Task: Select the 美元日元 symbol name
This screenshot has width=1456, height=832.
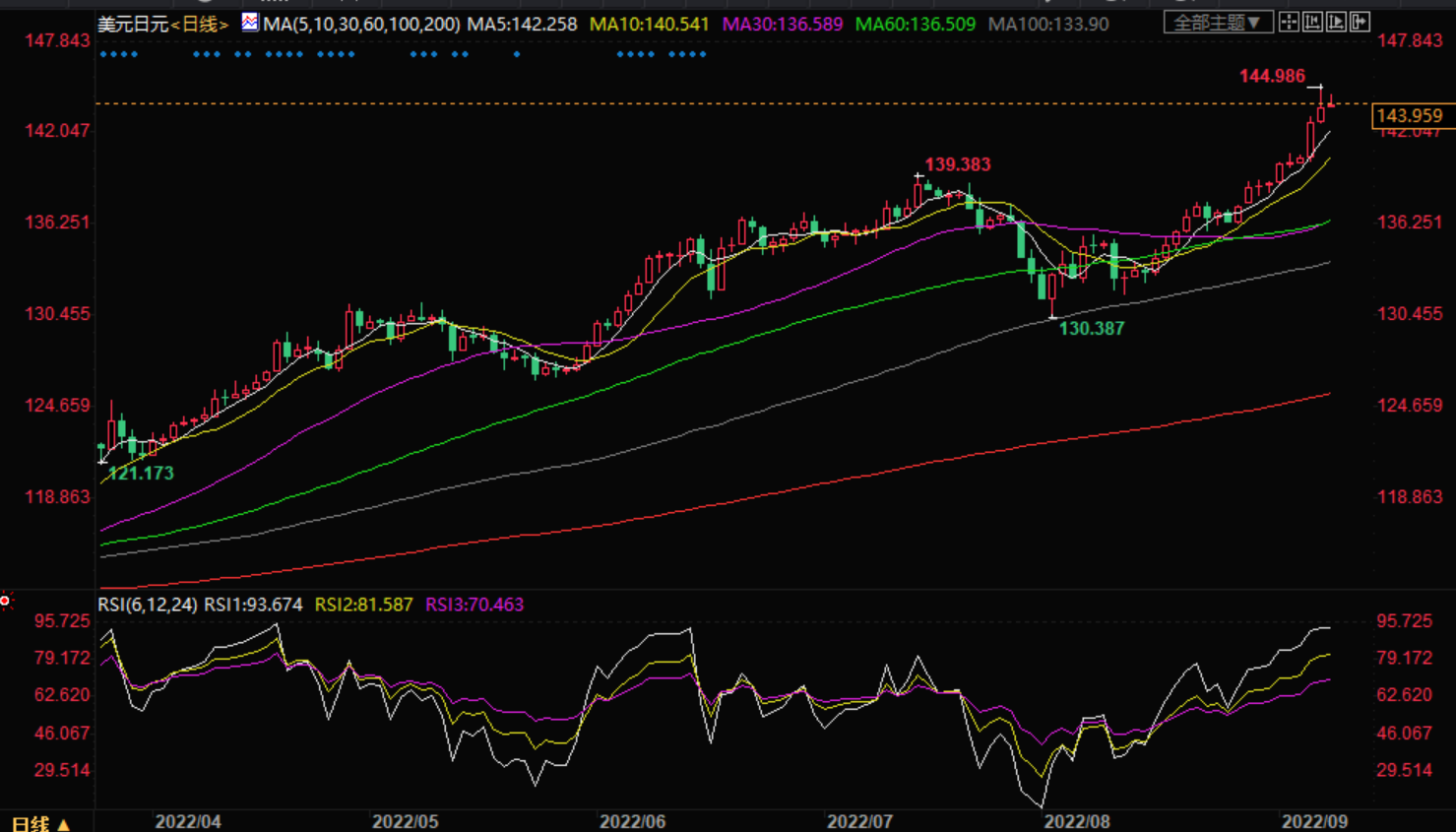Action: coord(133,24)
